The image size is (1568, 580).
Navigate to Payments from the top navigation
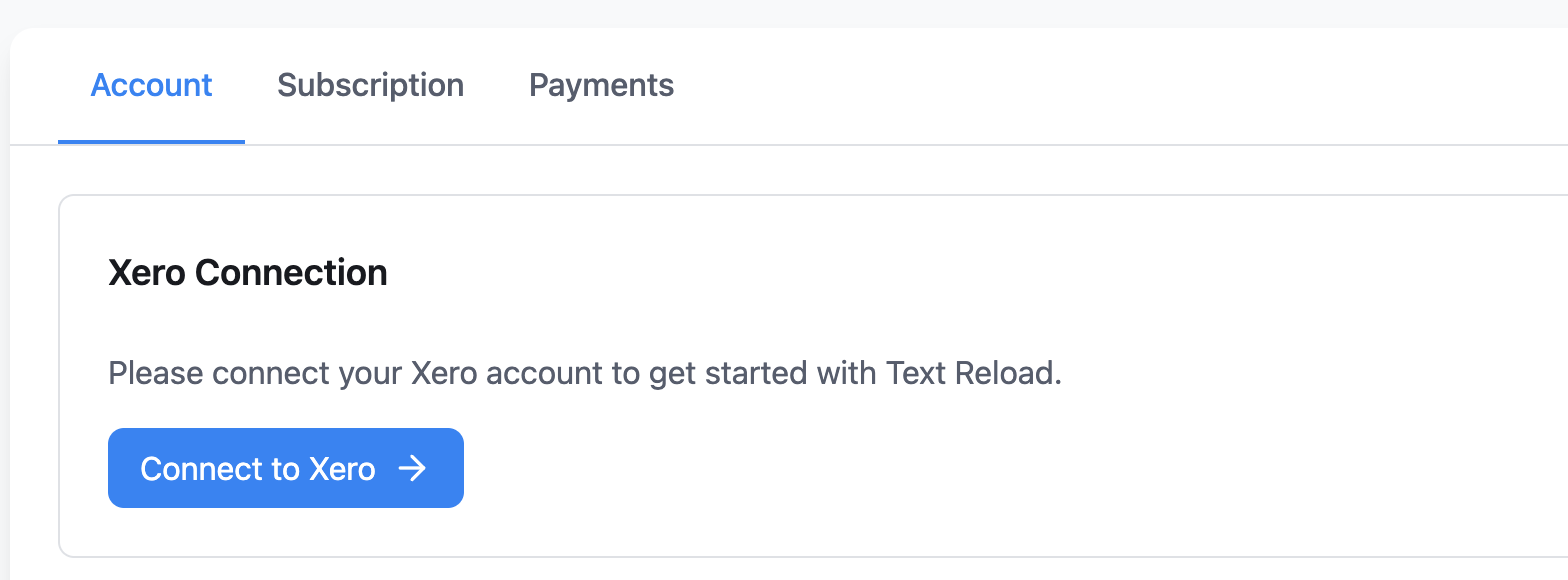tap(601, 85)
